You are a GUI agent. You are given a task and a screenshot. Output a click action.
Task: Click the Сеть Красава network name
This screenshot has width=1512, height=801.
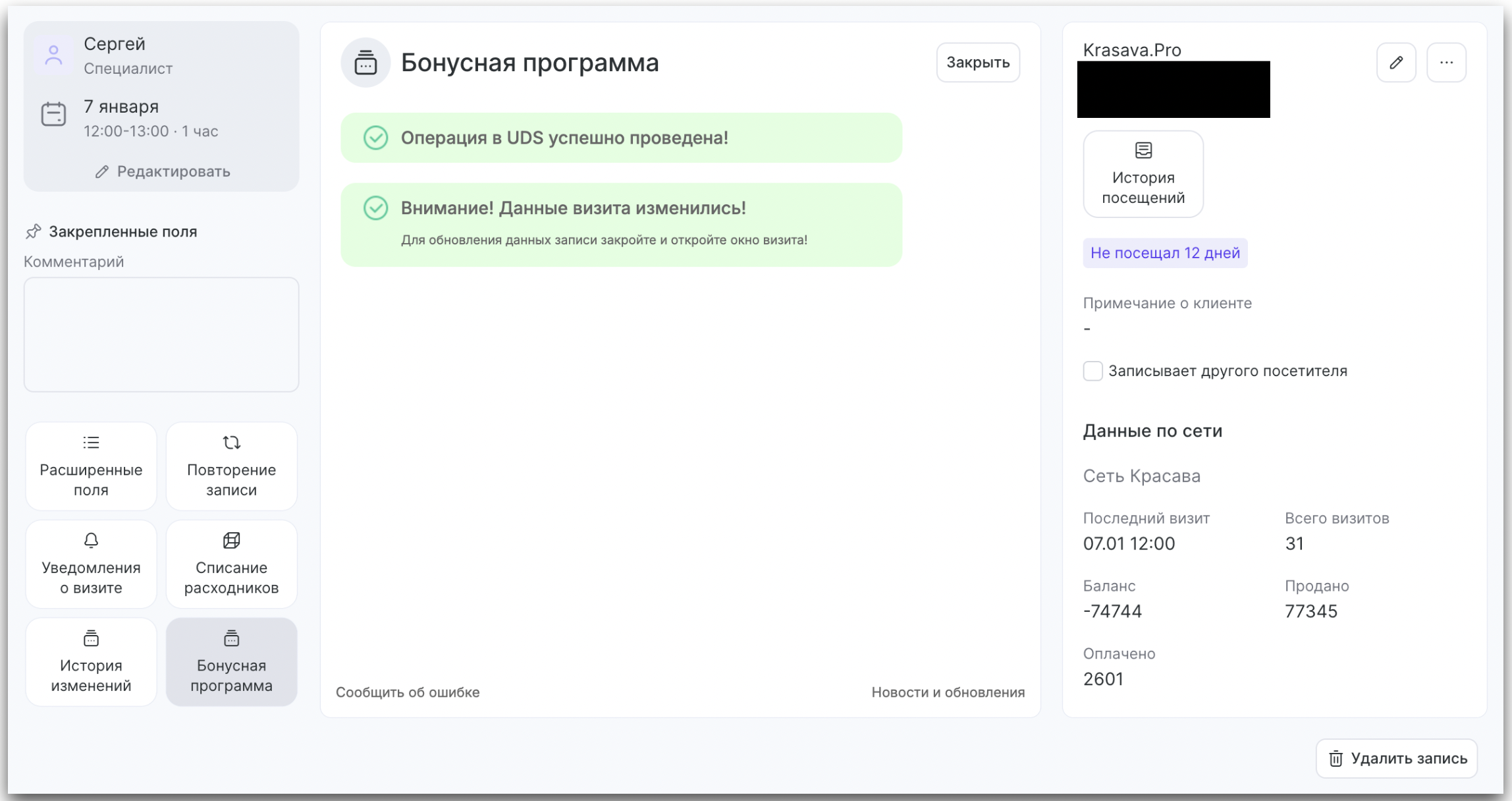1142,476
